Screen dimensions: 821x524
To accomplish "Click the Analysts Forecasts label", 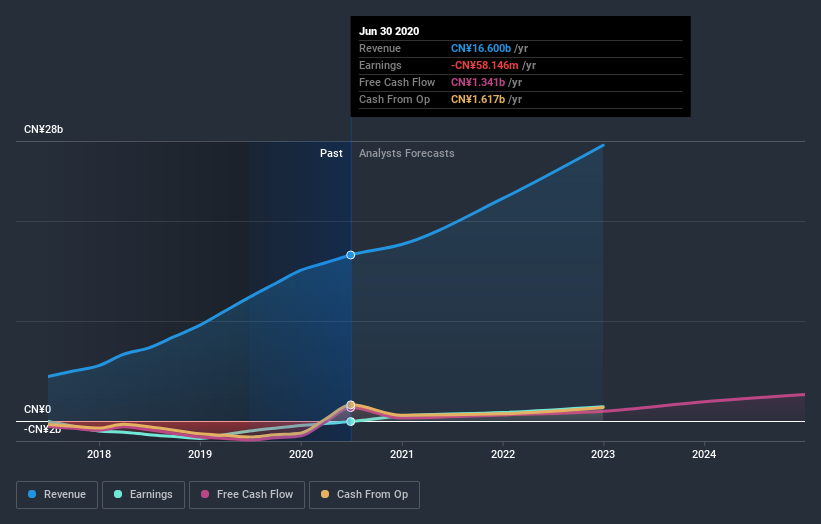I will (x=407, y=153).
